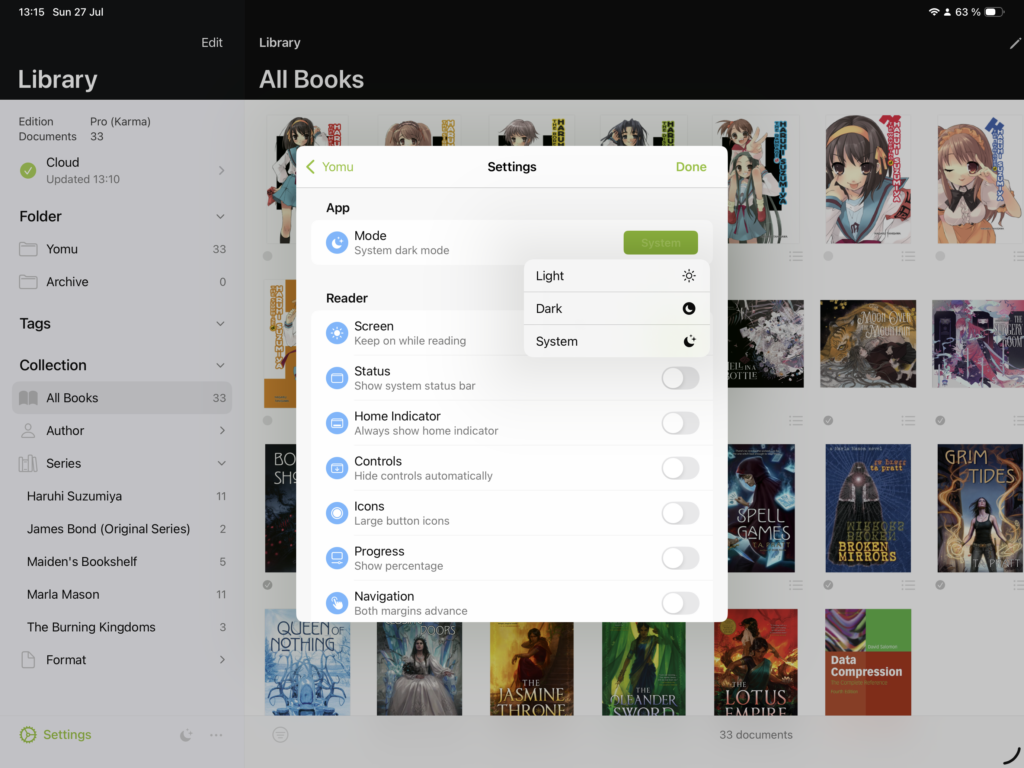Open the Queen of Nothing book cover
1024x768 pixels.
[308, 669]
